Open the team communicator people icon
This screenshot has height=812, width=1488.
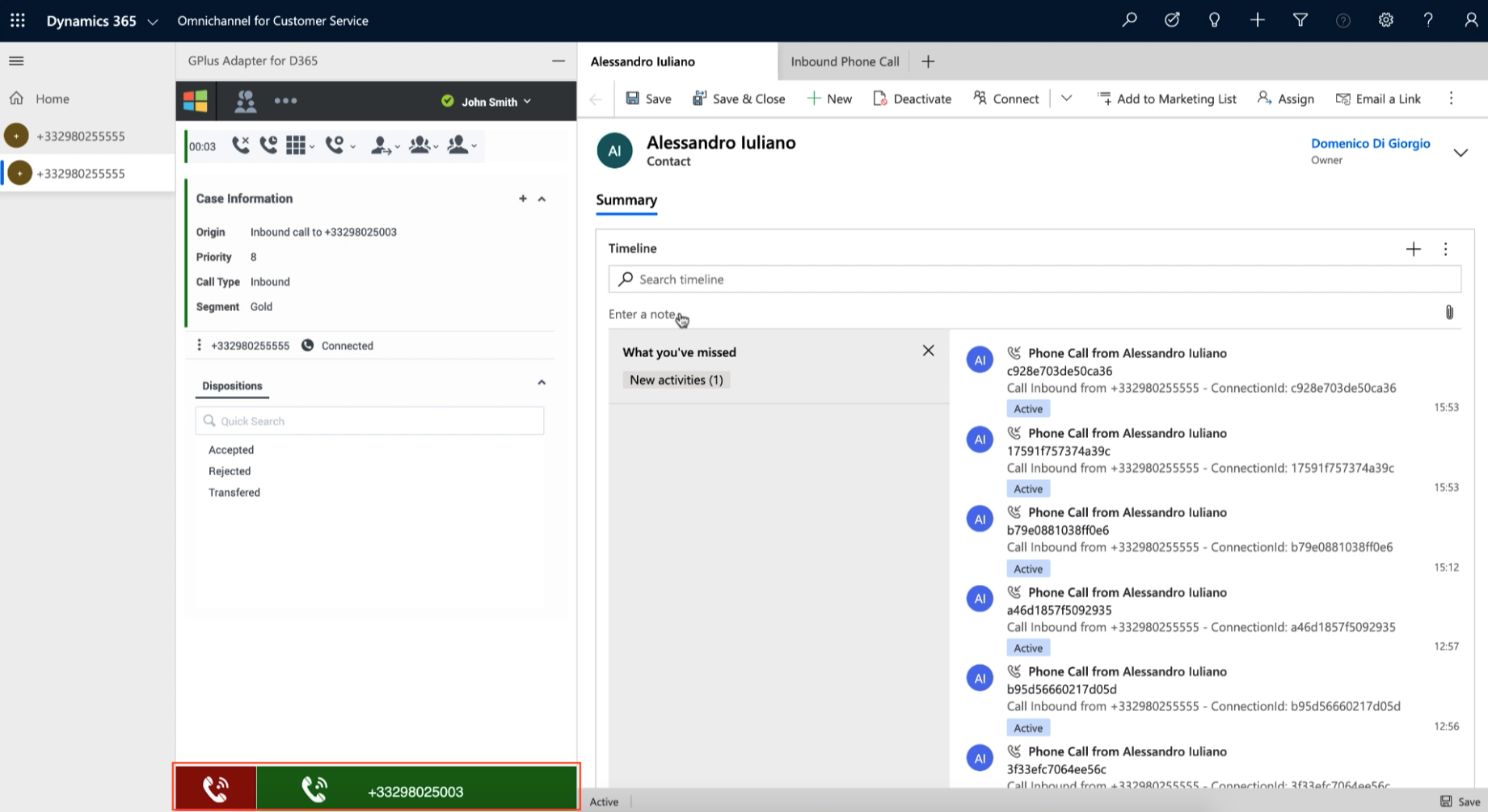click(x=245, y=101)
